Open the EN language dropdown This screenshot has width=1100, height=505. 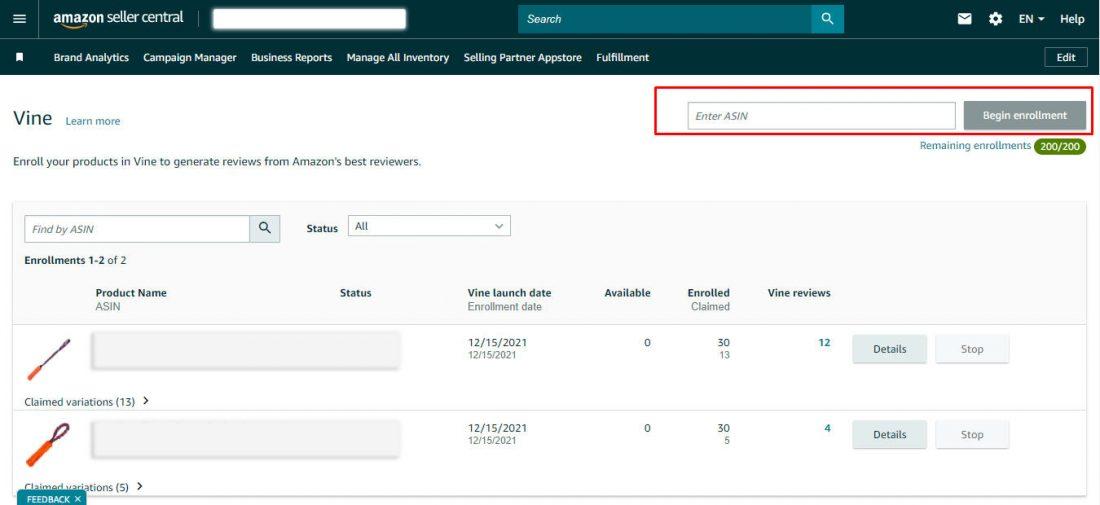click(1032, 19)
